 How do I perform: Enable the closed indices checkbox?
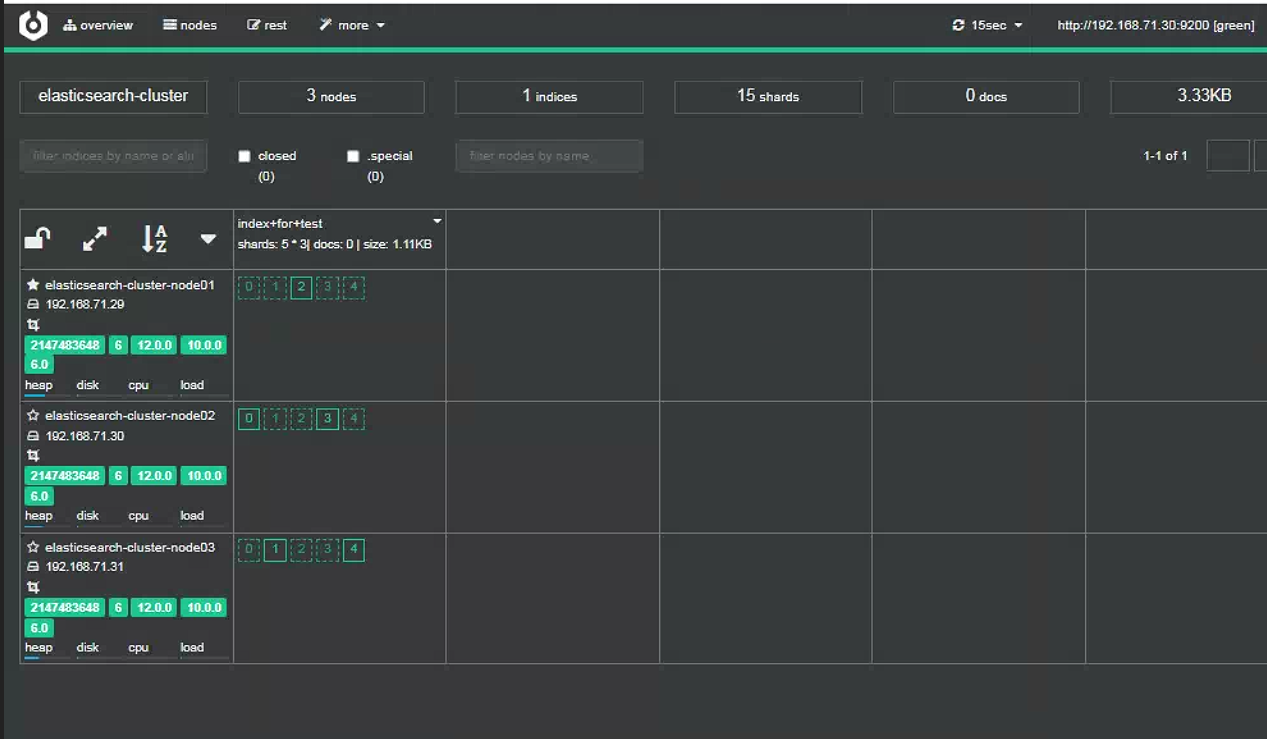click(x=244, y=156)
